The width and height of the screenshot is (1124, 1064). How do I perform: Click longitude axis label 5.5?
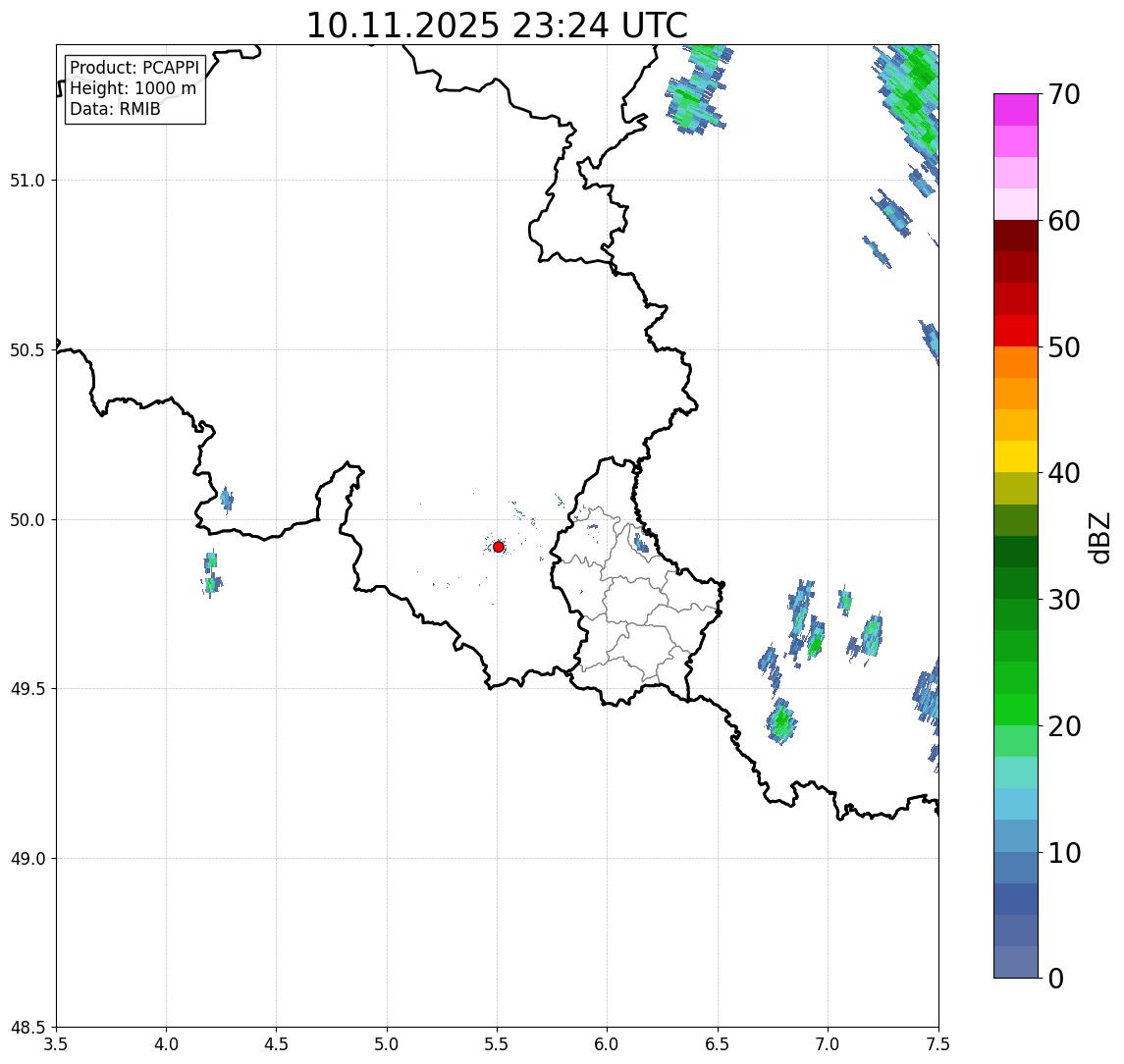(x=497, y=1043)
